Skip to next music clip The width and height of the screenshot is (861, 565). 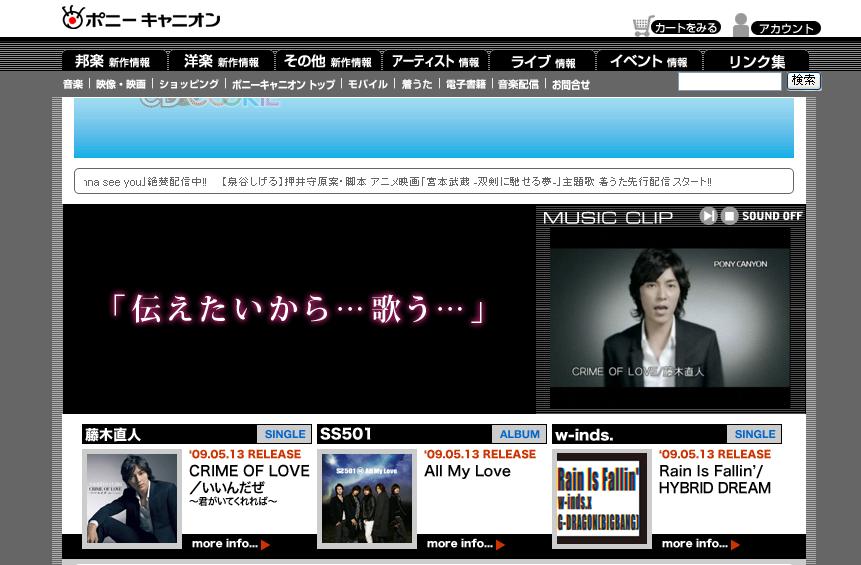pos(708,216)
